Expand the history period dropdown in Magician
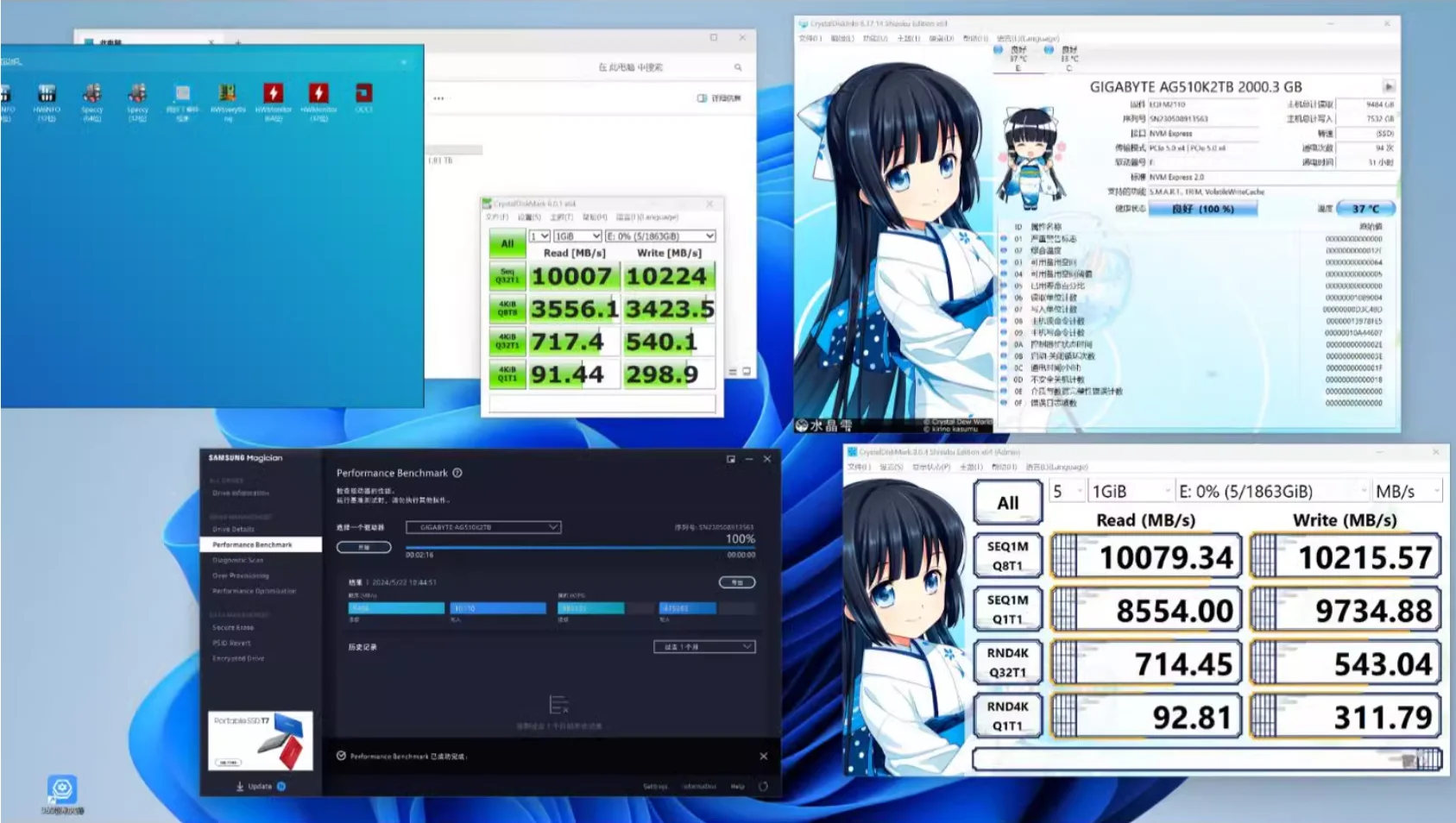1456x823 pixels. [704, 646]
